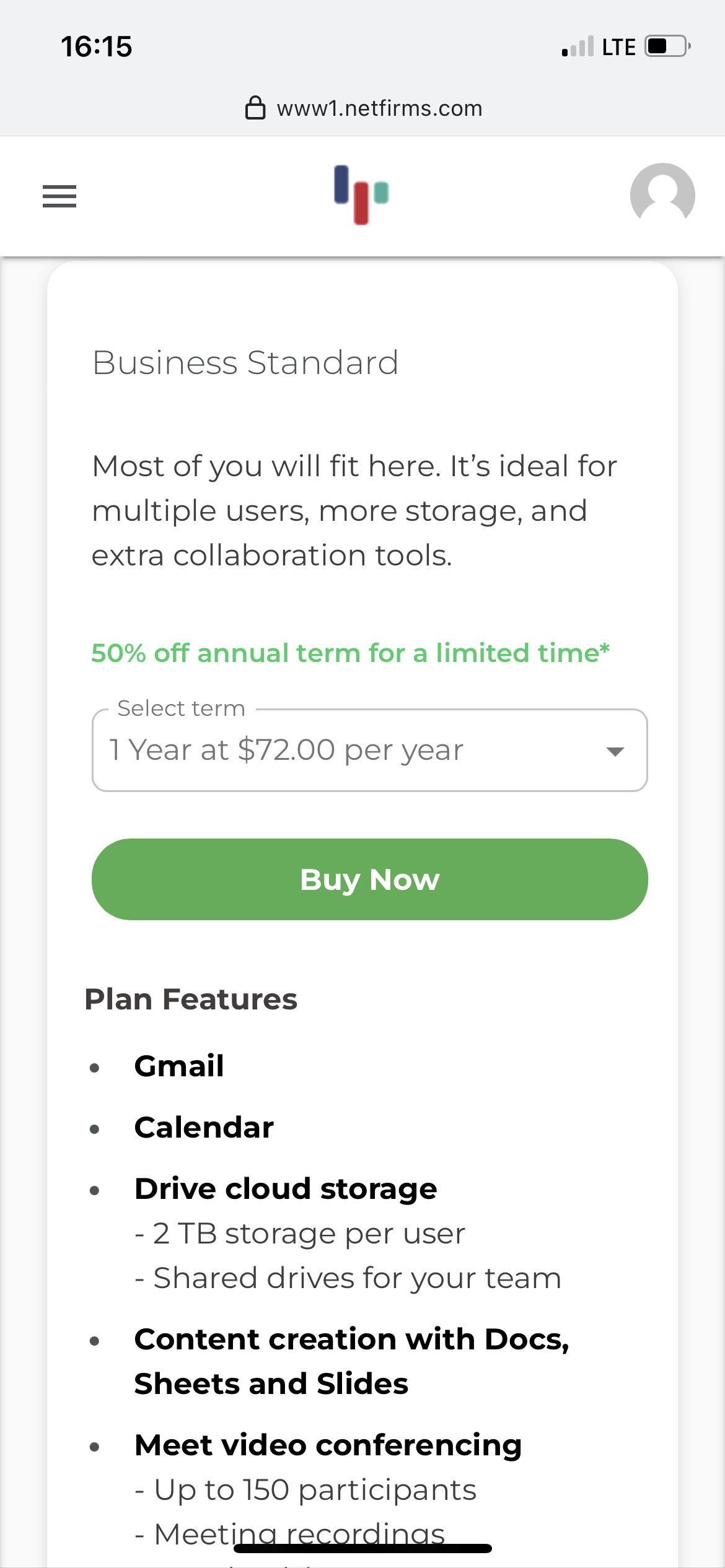Expand the Select term dropdown arrow
The width and height of the screenshot is (725, 1568).
pos(615,751)
